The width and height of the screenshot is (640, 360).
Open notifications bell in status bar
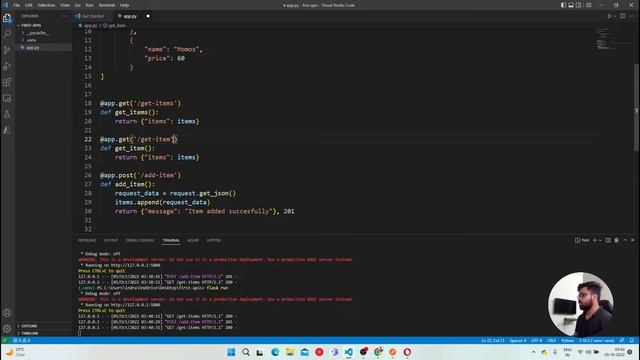631,340
